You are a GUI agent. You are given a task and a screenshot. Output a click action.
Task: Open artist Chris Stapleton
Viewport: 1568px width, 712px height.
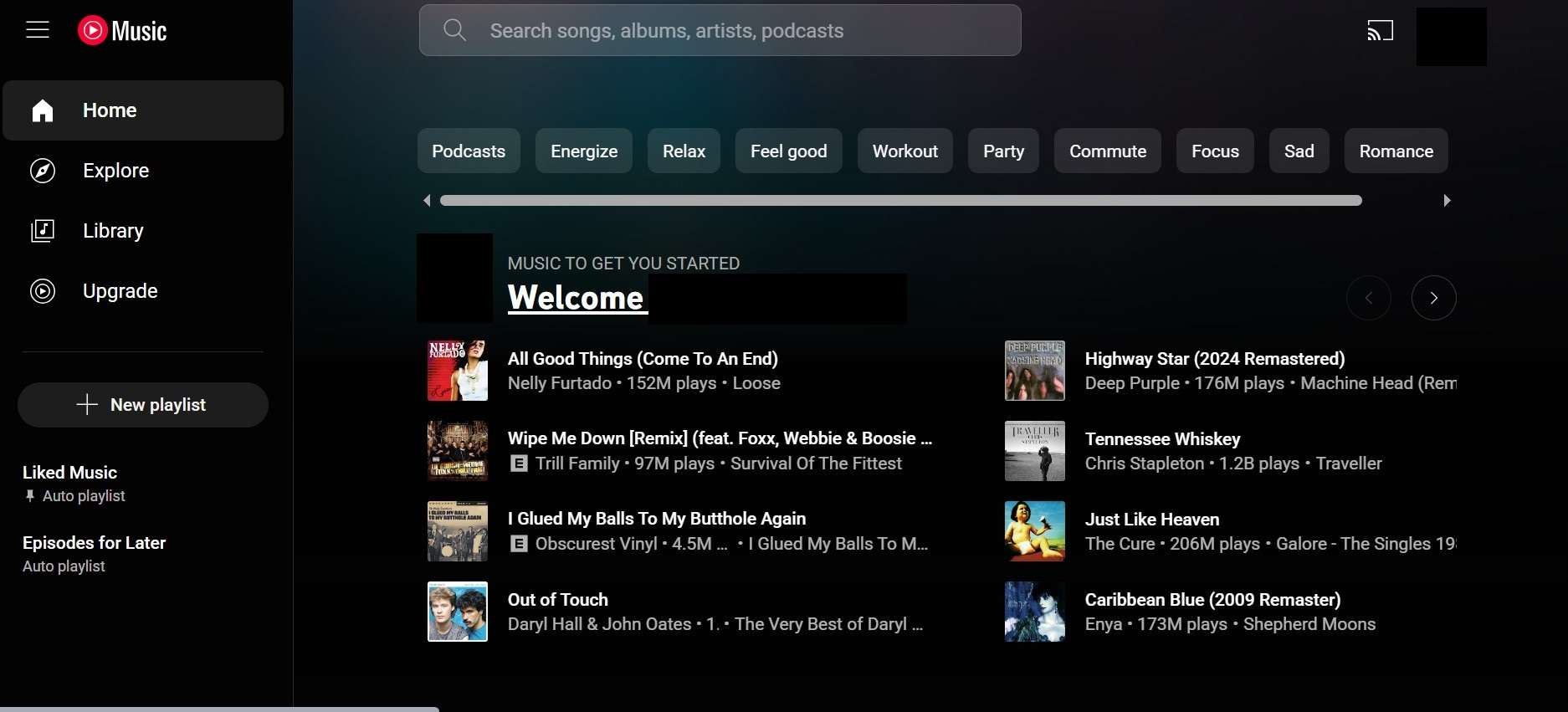(x=1145, y=464)
